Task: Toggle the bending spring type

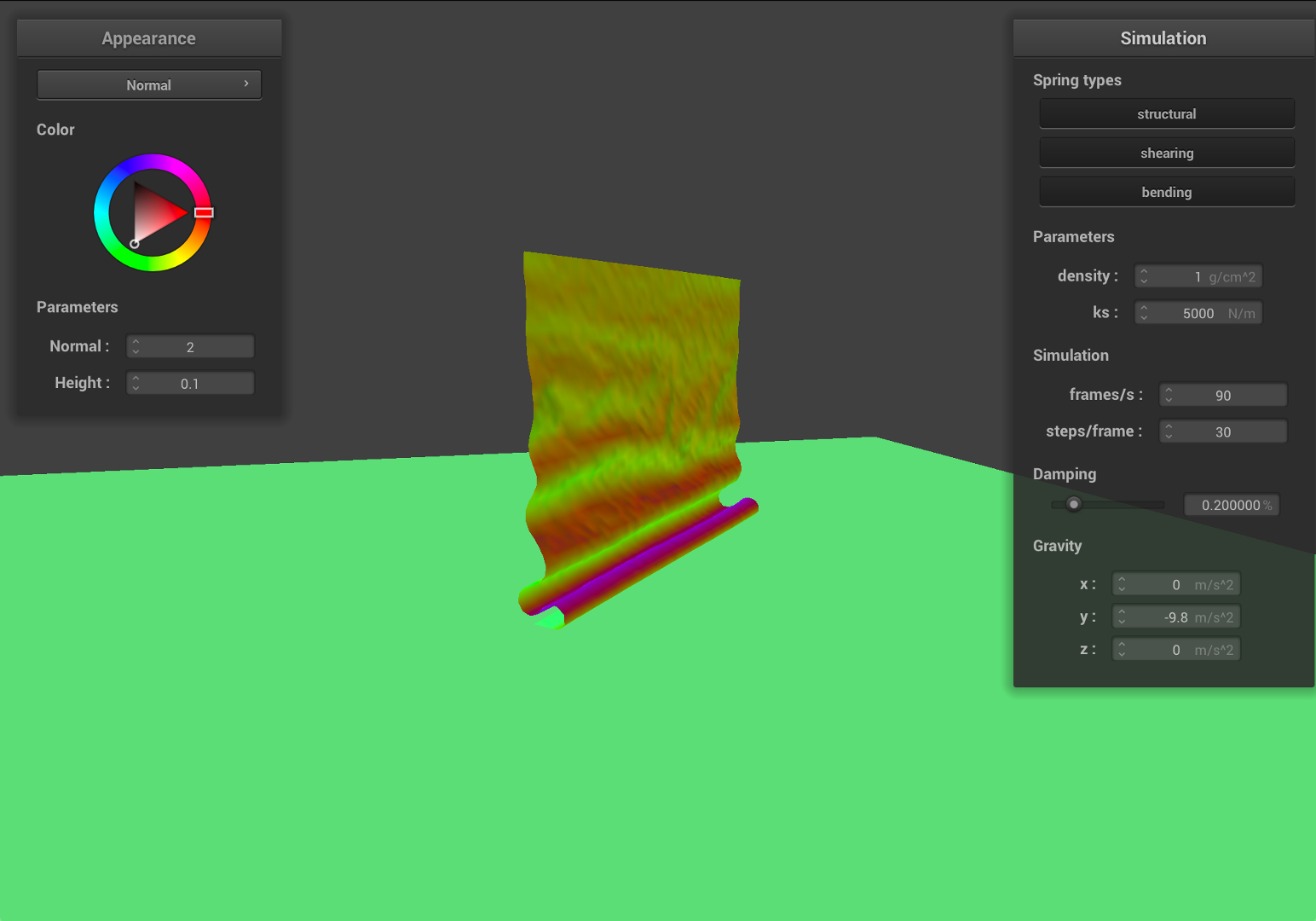Action: (x=1166, y=193)
